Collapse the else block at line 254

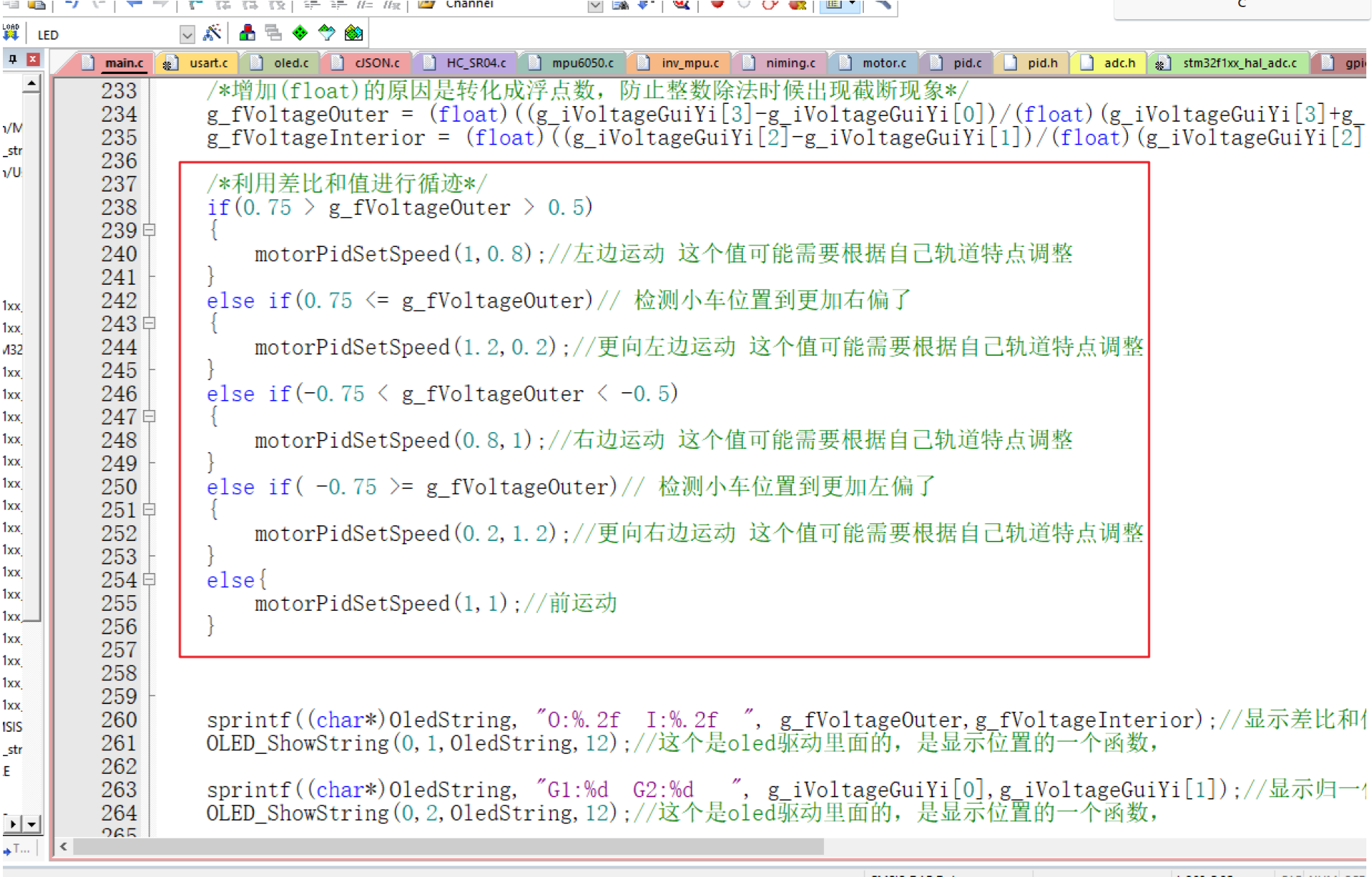point(149,579)
